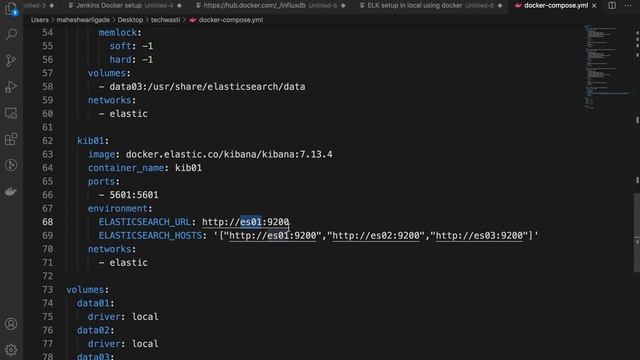This screenshot has width=640, height=360.
Task: Open the Explorer view in the activity bar
Action: pyautogui.click(x=11, y=8)
